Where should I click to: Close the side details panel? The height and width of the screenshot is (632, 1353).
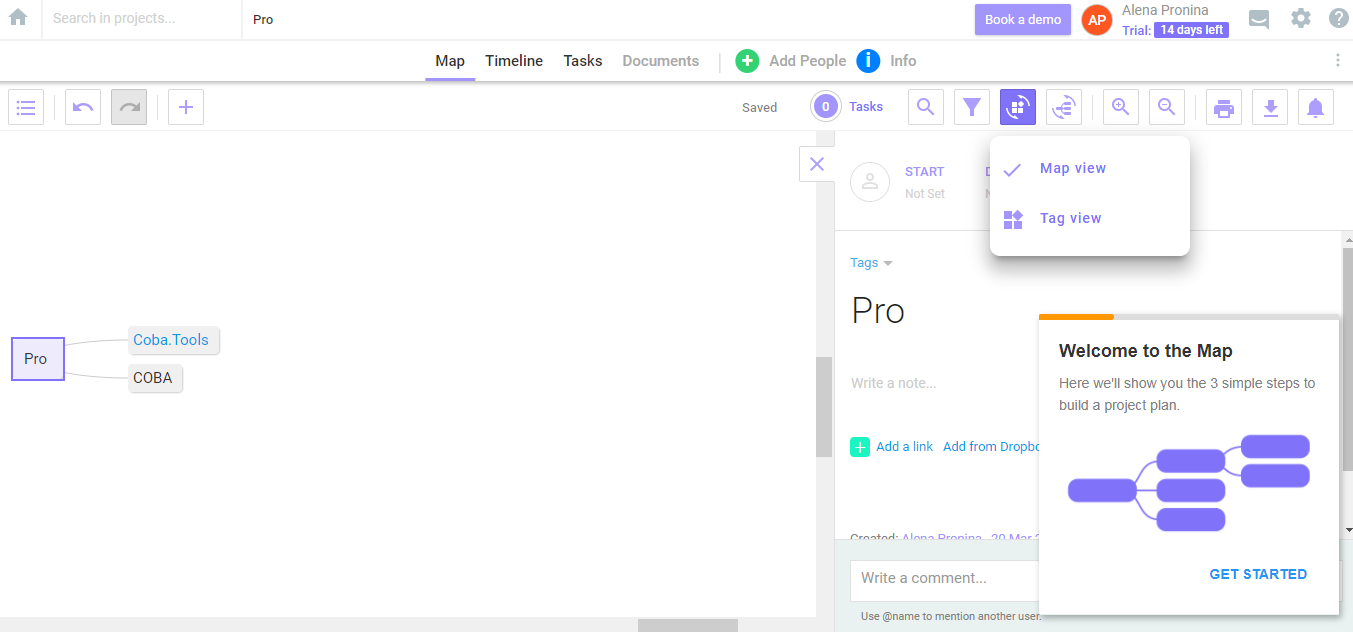click(x=817, y=164)
